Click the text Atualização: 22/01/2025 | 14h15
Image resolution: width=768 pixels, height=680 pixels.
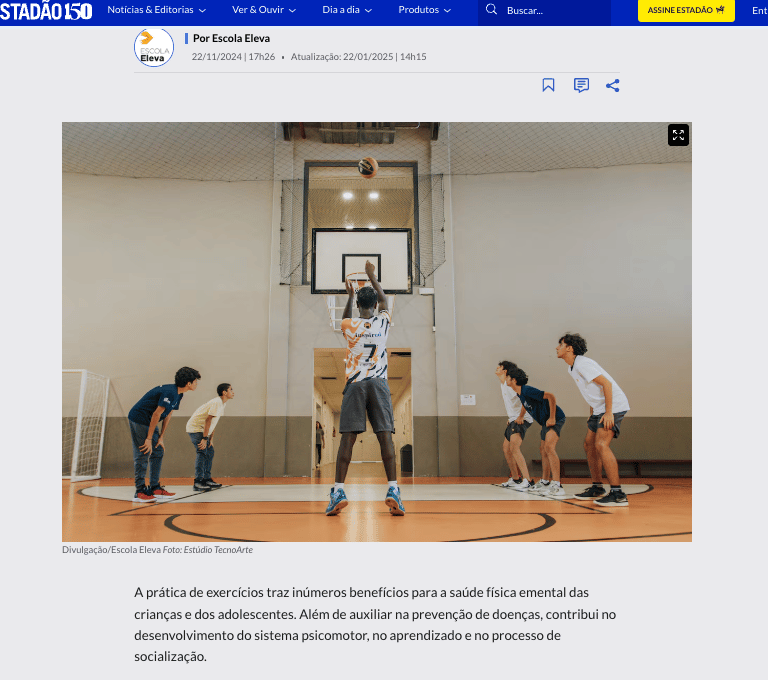(359, 57)
